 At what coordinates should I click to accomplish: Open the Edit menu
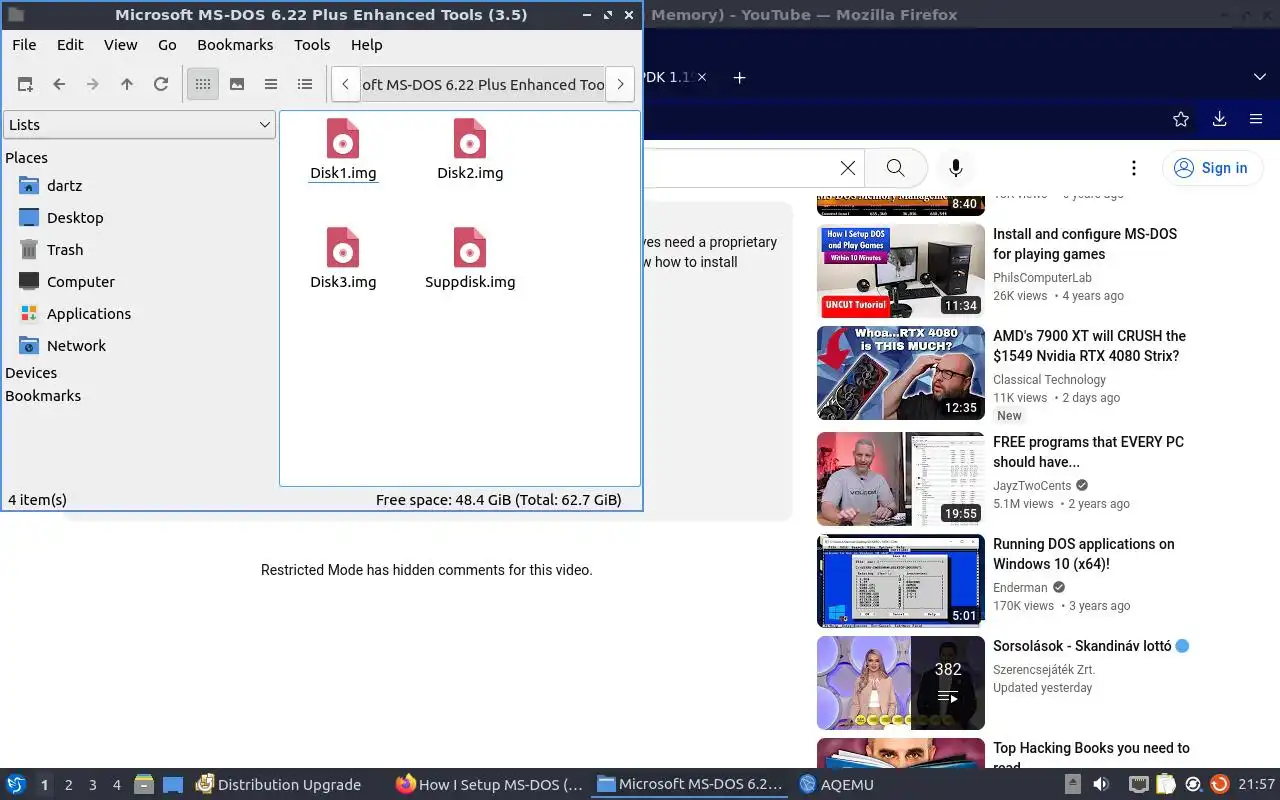pos(70,45)
